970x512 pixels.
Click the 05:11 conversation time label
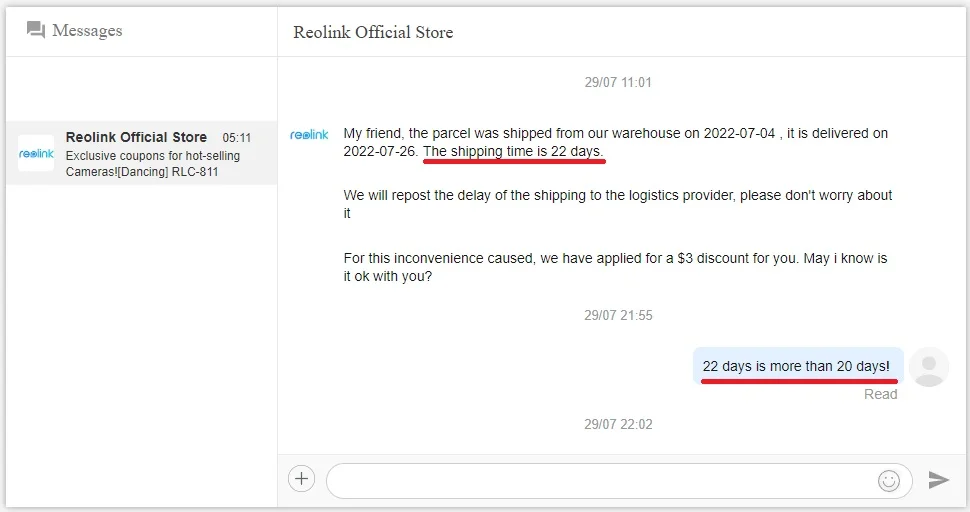pyautogui.click(x=237, y=138)
